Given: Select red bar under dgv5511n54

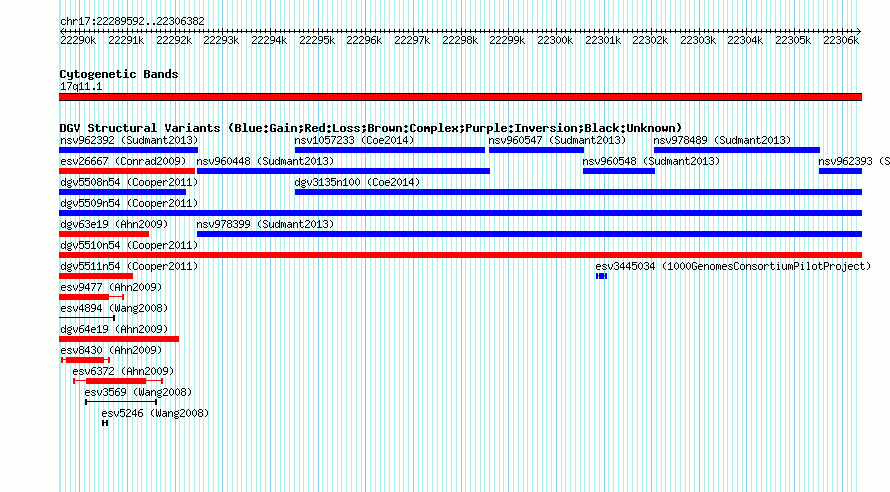Looking at the screenshot, I should (x=96, y=276).
